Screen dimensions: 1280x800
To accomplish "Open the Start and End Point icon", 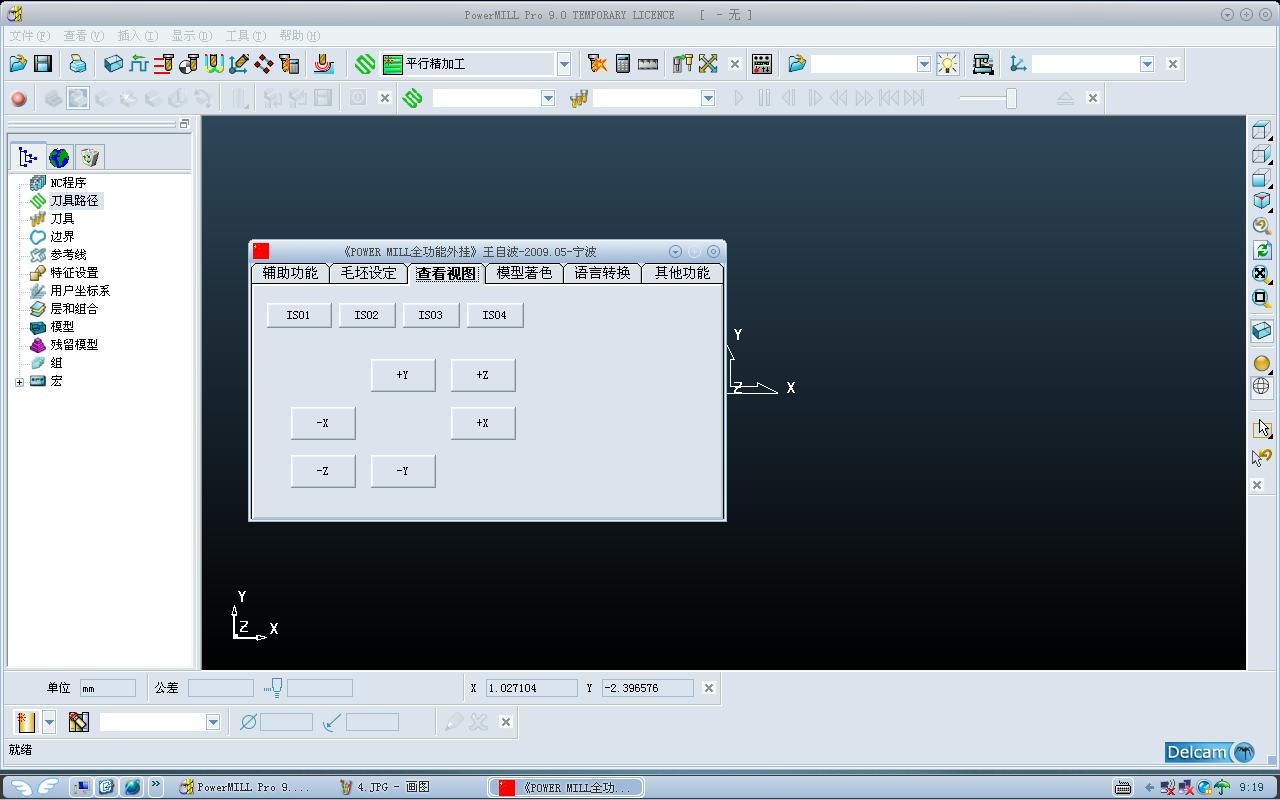I will 188,64.
